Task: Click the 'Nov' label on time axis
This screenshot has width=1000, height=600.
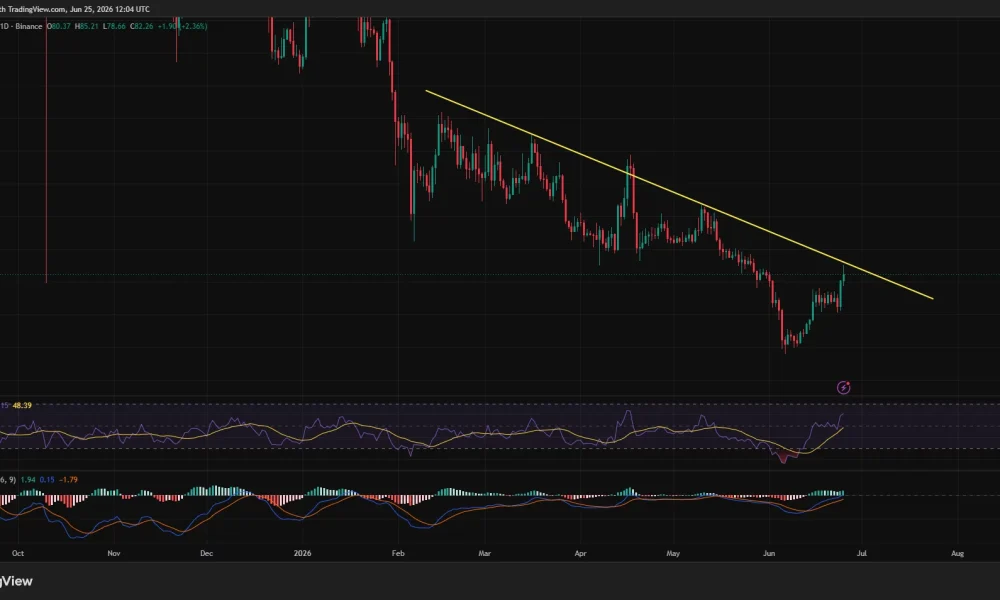Action: tap(114, 553)
